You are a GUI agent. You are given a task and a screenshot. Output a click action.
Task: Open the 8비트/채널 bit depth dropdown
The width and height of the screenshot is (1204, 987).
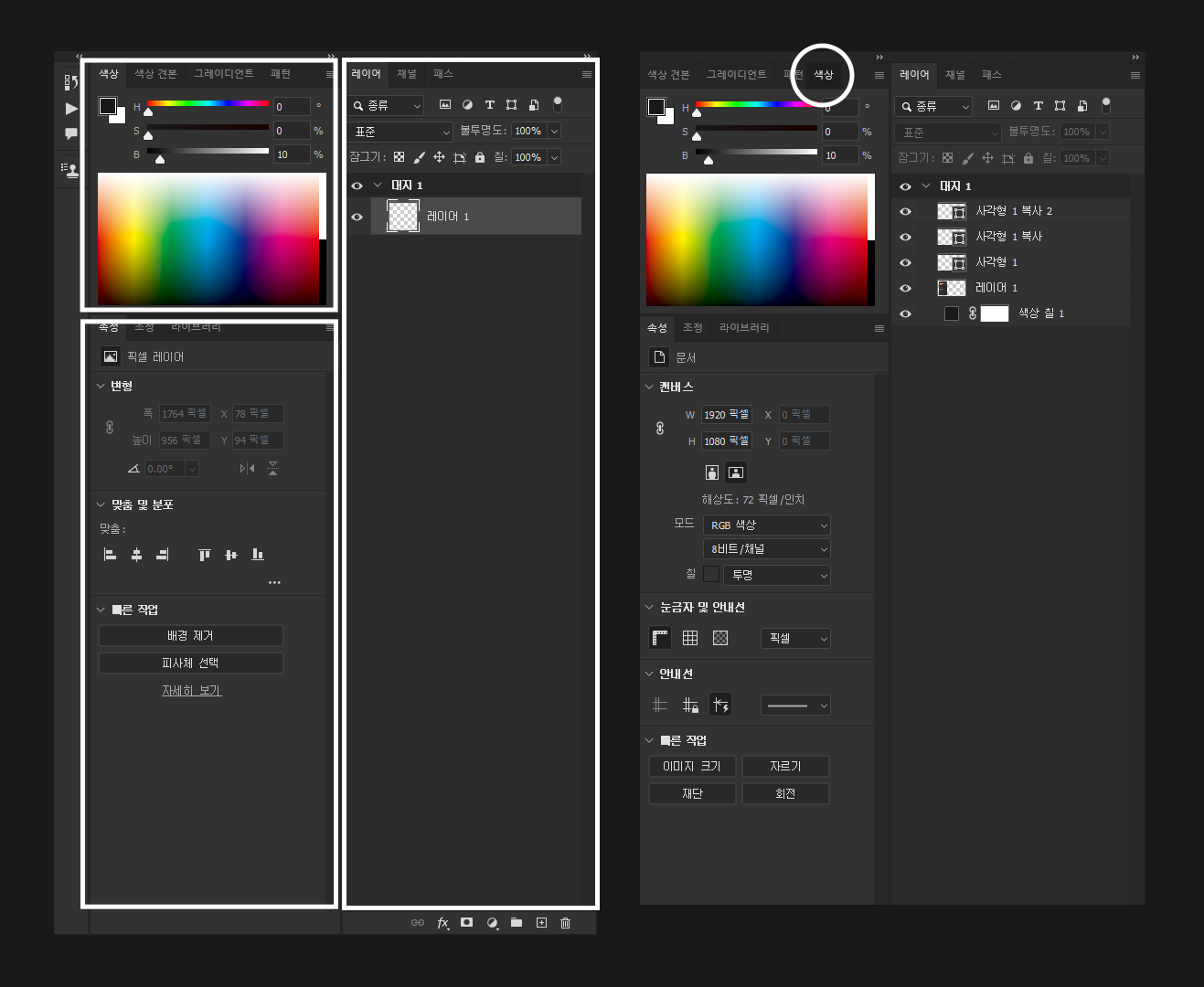coord(767,549)
